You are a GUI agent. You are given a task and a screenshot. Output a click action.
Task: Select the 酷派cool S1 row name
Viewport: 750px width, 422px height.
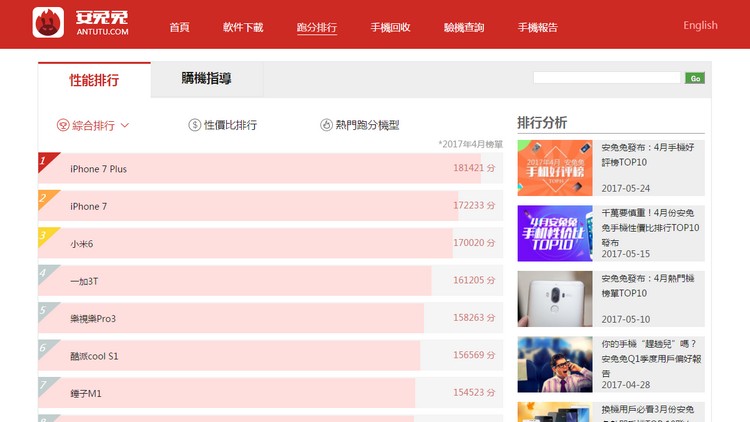click(94, 356)
